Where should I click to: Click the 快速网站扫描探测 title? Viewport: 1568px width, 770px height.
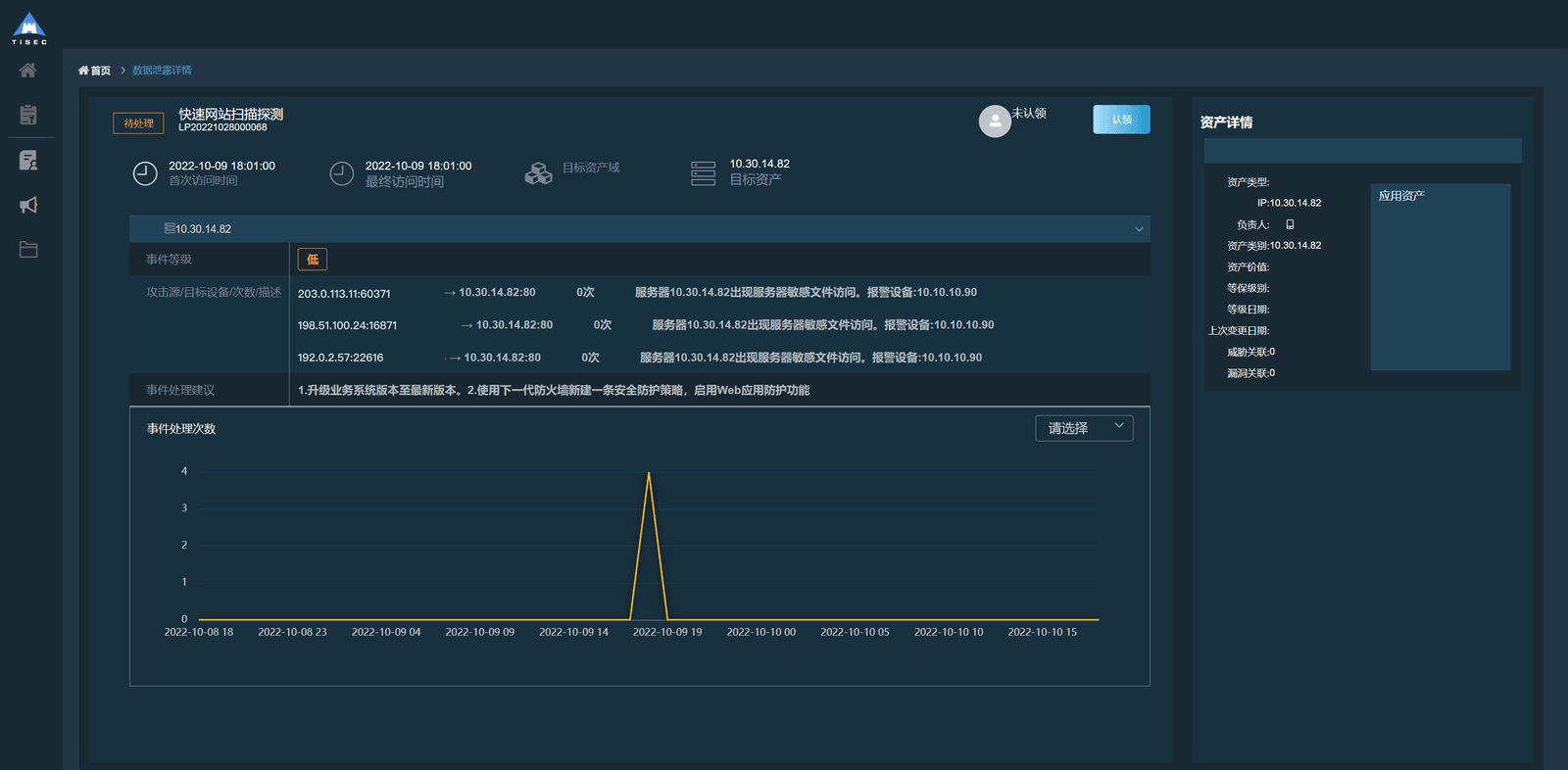pyautogui.click(x=230, y=114)
